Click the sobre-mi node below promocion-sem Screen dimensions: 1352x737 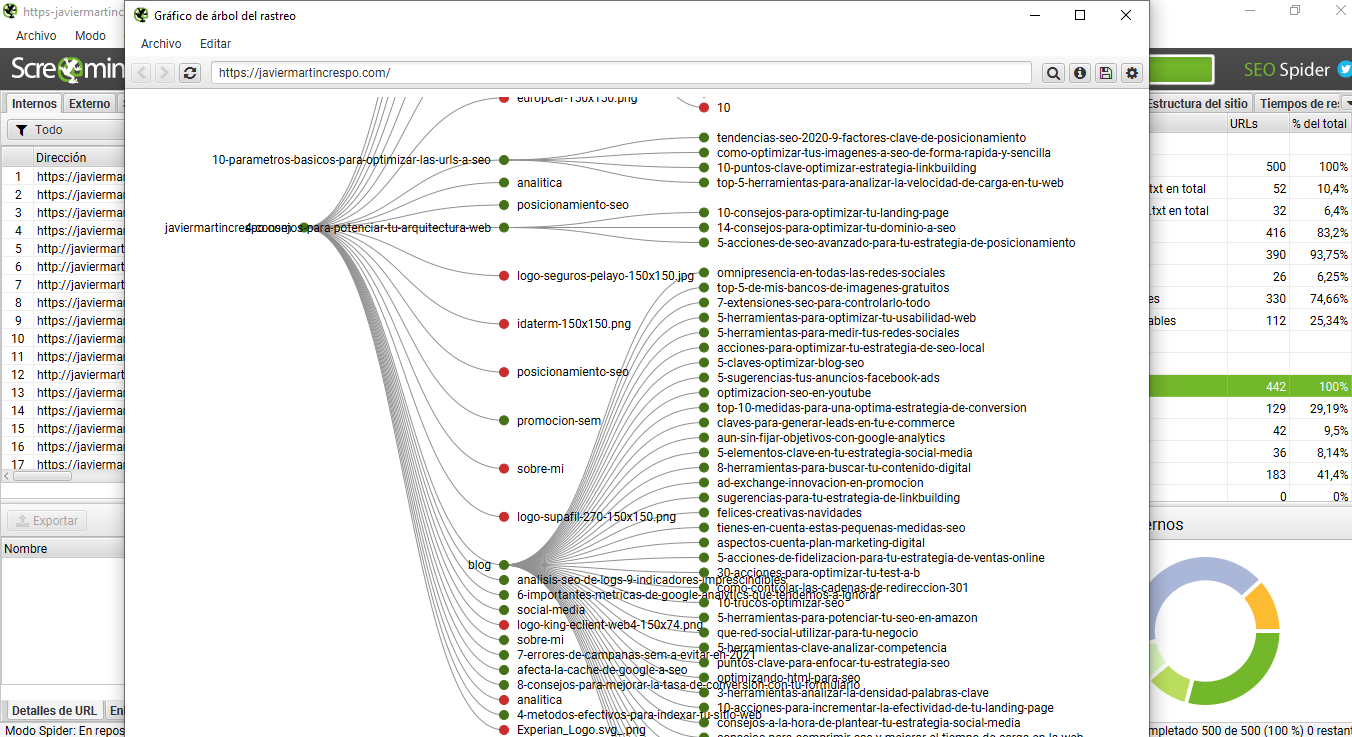click(505, 469)
